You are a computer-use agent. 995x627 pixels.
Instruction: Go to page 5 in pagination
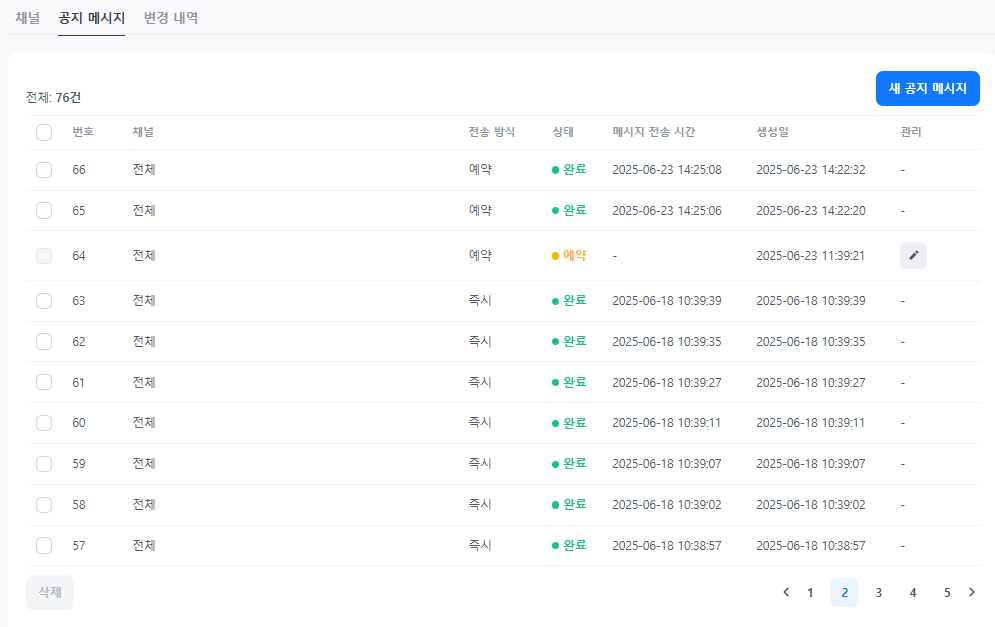coord(946,592)
